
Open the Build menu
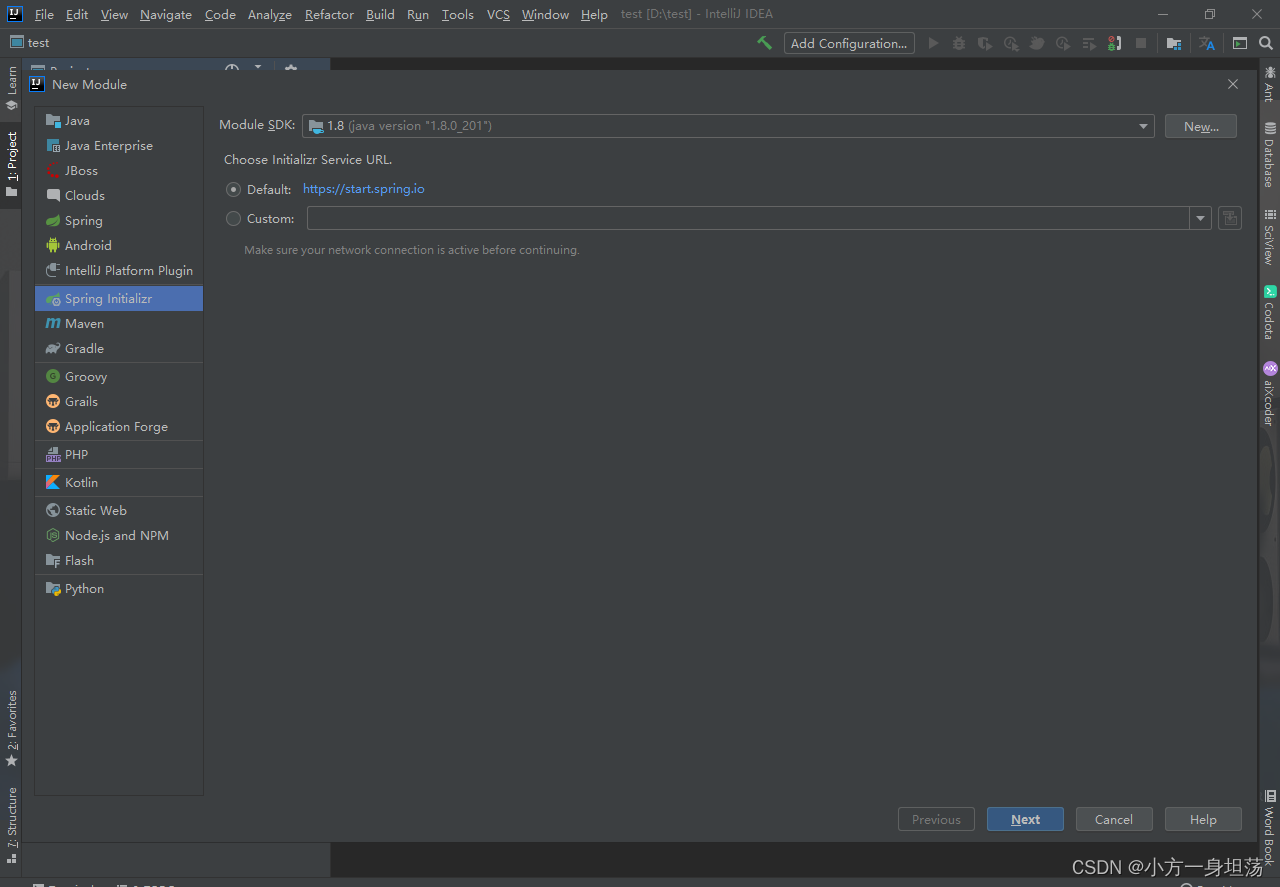380,14
